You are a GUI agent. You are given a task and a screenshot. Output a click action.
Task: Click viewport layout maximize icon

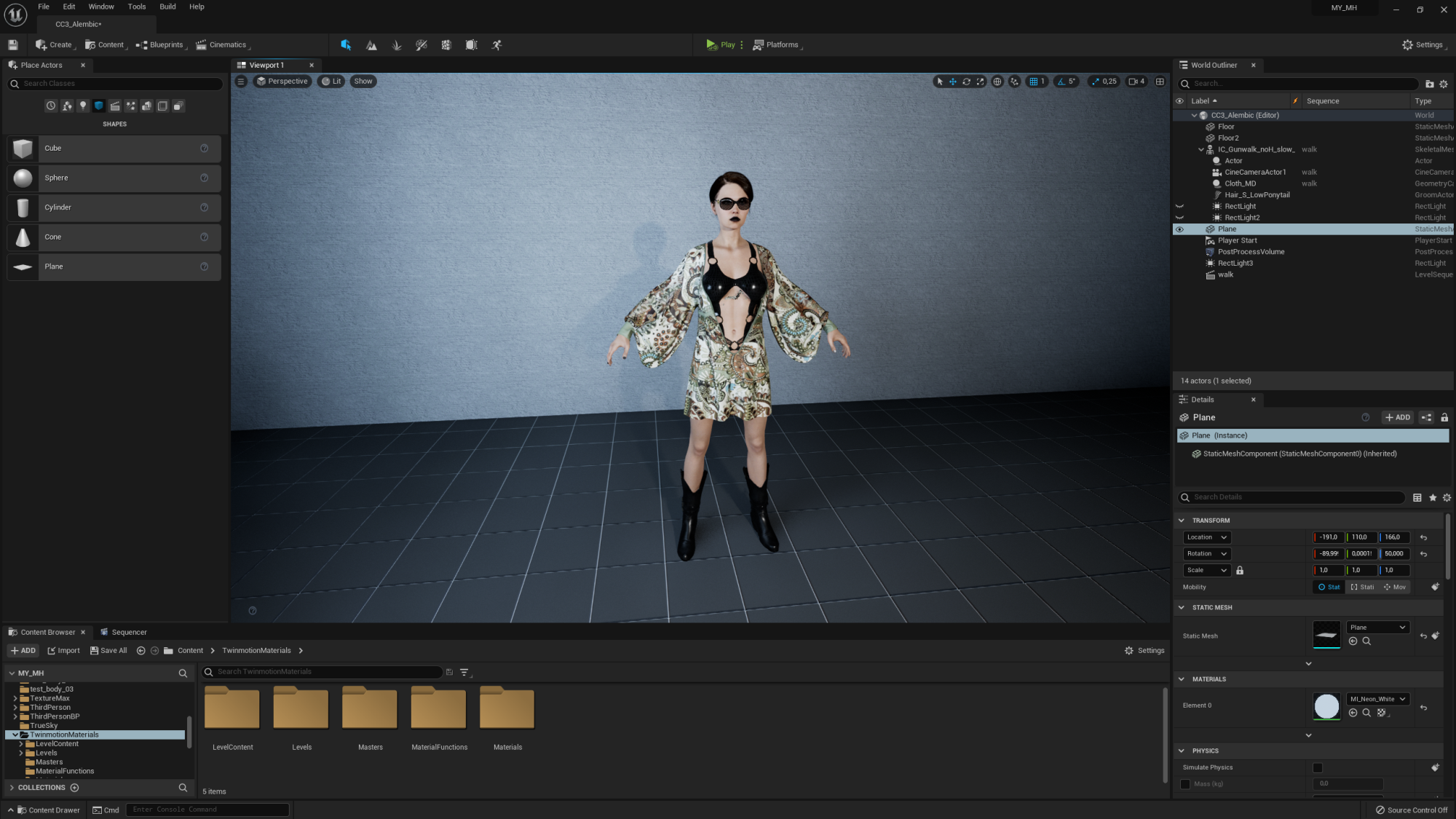(1160, 82)
